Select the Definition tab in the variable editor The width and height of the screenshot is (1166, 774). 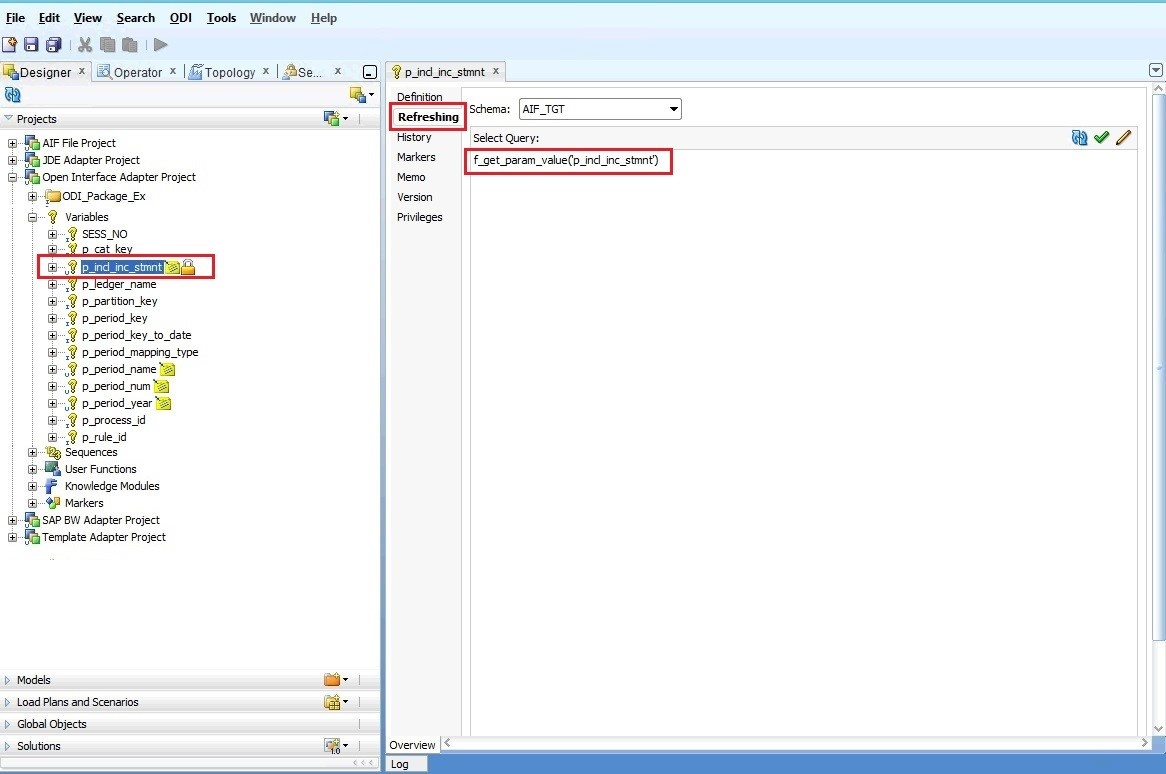[419, 97]
